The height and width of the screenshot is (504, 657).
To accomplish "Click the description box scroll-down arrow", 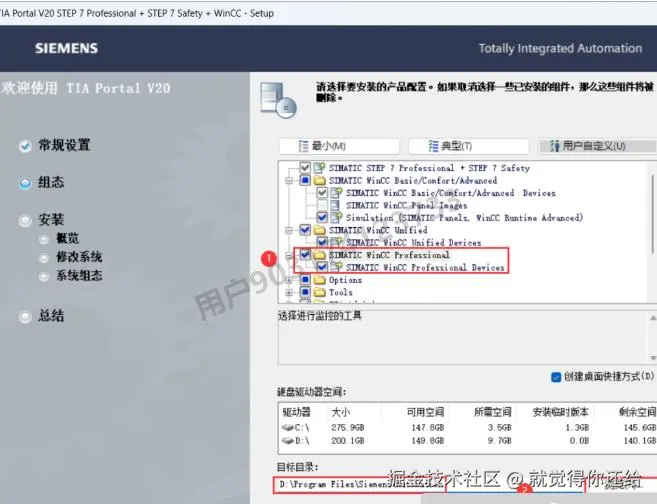I will (653, 358).
